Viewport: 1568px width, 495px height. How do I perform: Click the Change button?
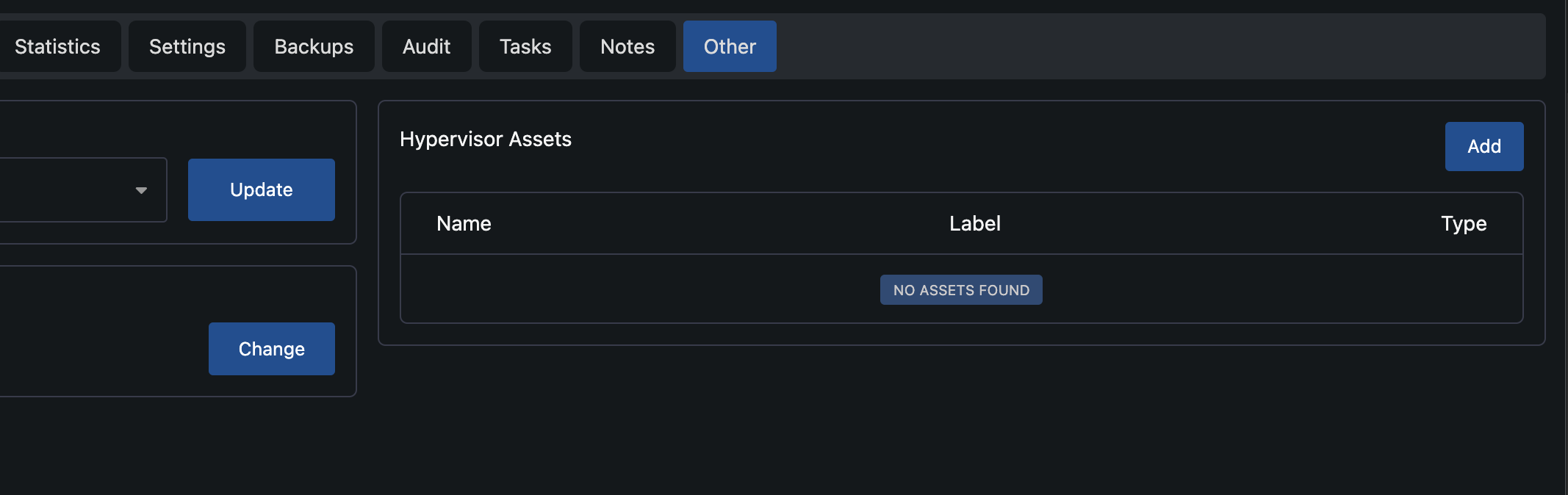(x=272, y=349)
